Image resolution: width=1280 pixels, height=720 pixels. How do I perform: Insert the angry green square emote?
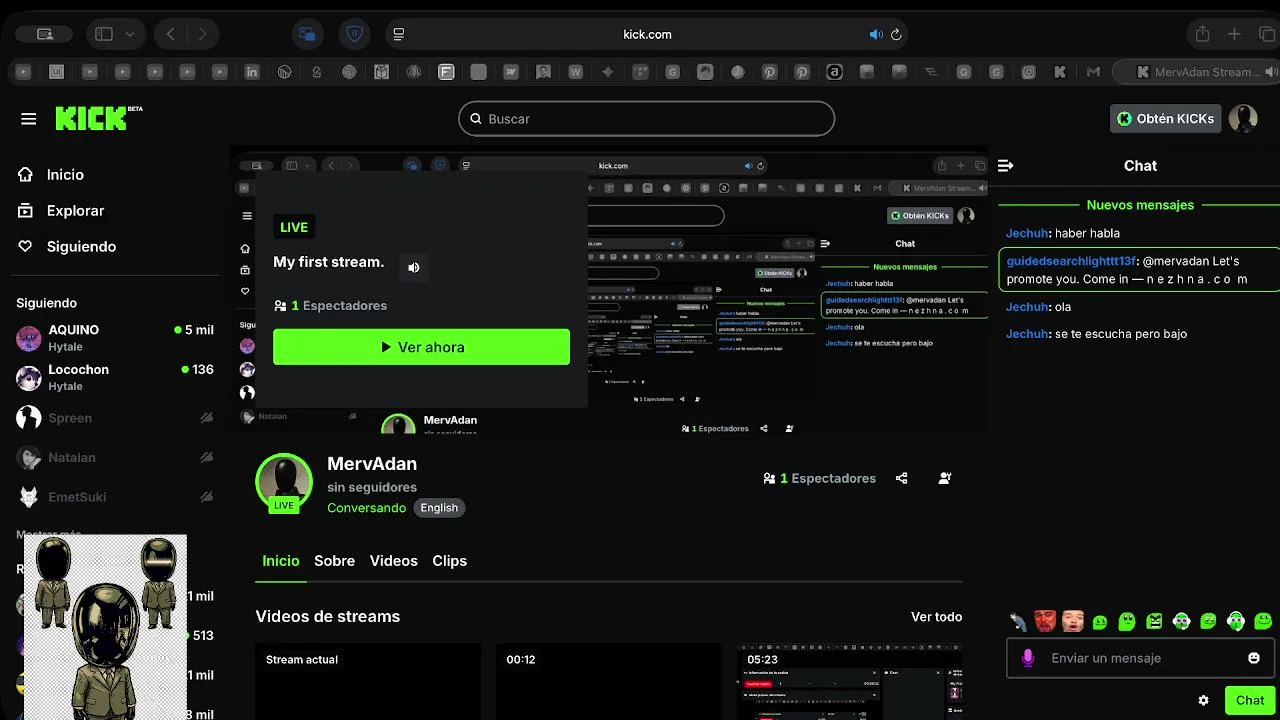pyautogui.click(x=1154, y=621)
